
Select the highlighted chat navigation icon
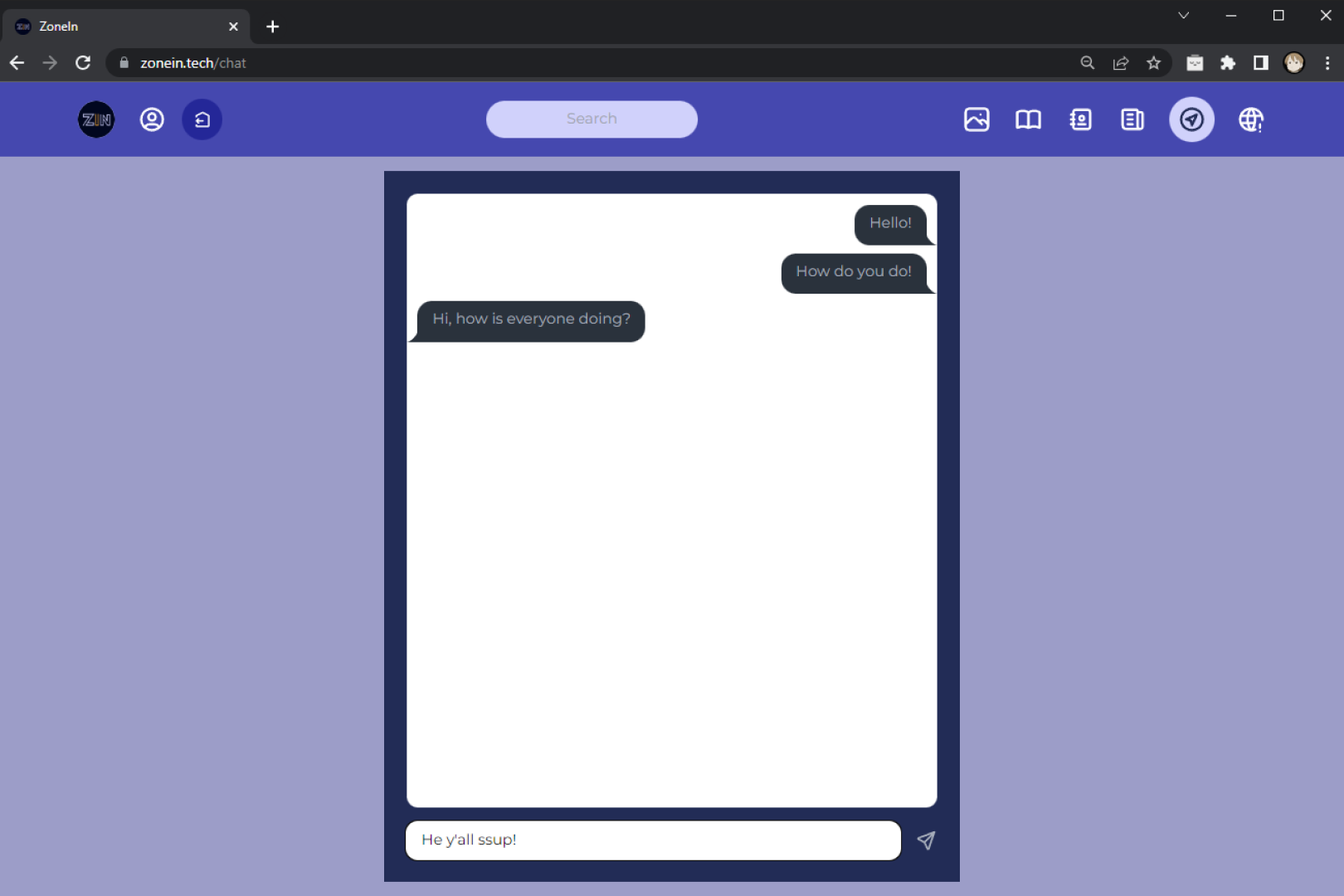(x=1191, y=119)
